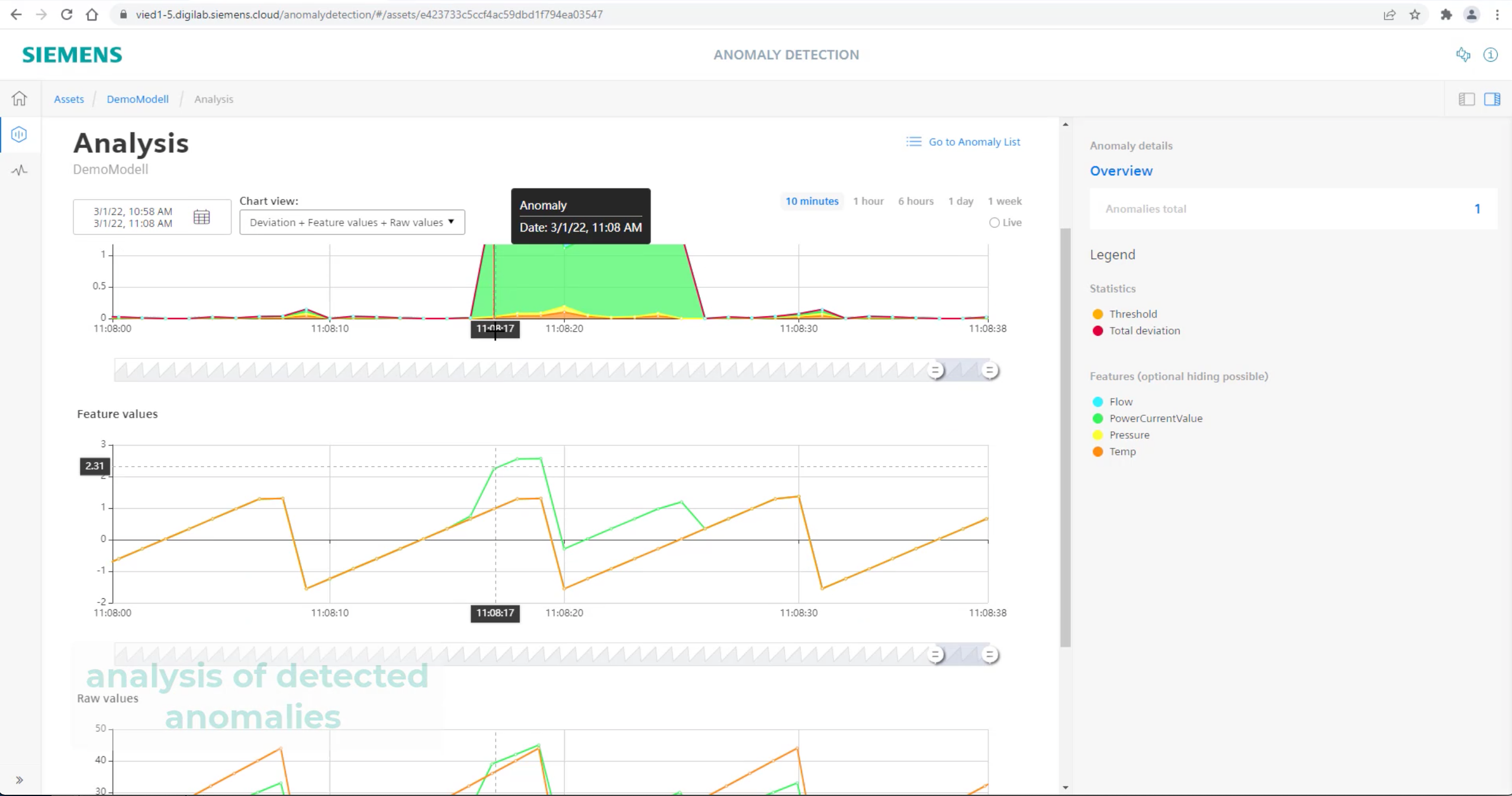Viewport: 1512px width, 796px height.
Task: Navigate to DemoModell via the breadcrumb
Action: pyautogui.click(x=137, y=99)
